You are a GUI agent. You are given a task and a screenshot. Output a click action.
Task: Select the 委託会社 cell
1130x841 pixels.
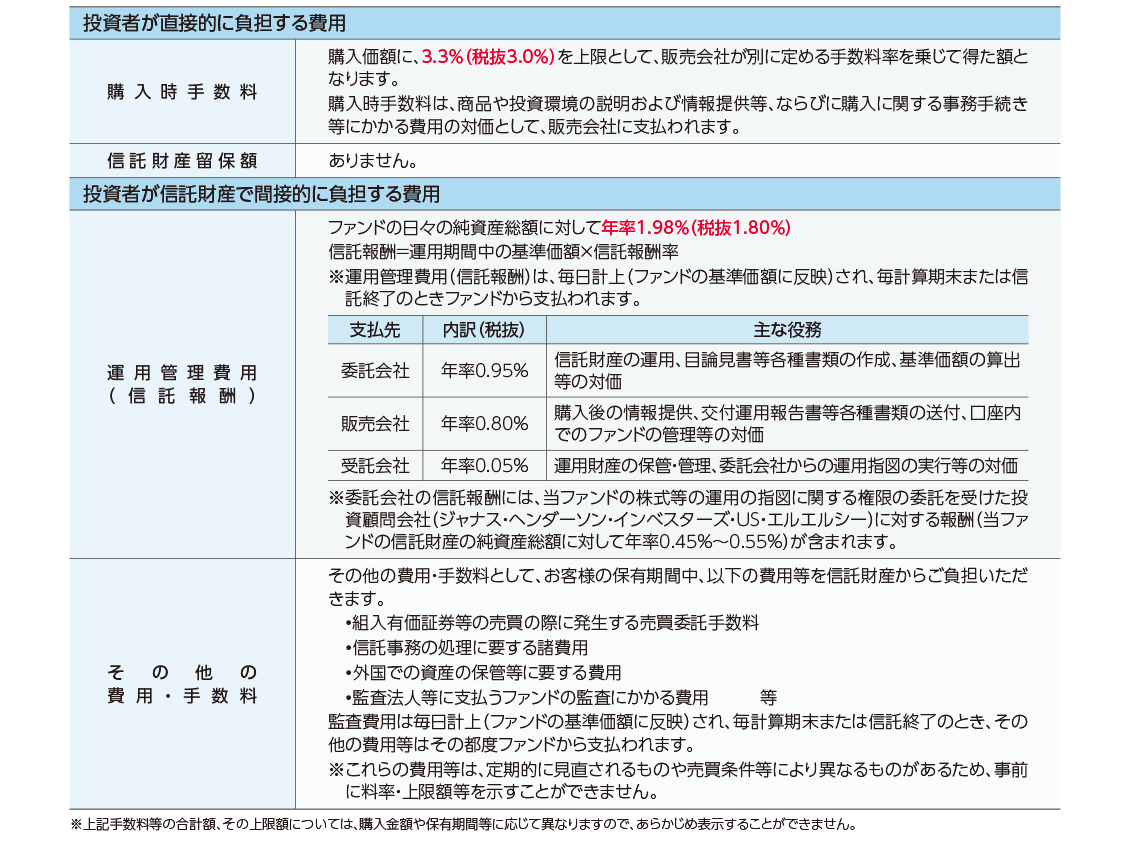coord(375,371)
